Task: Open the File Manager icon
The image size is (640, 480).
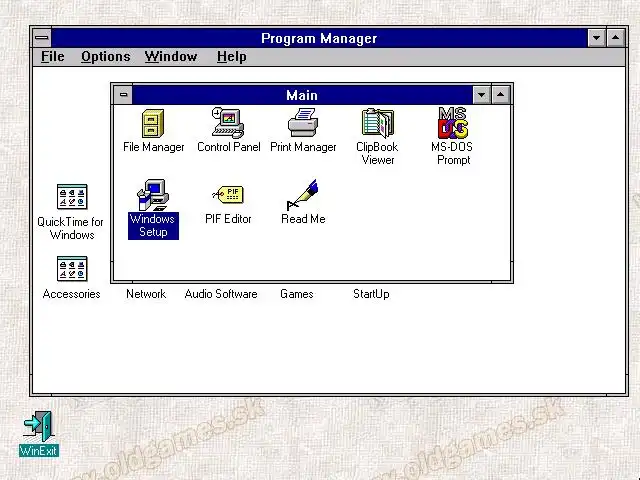Action: coord(153,123)
